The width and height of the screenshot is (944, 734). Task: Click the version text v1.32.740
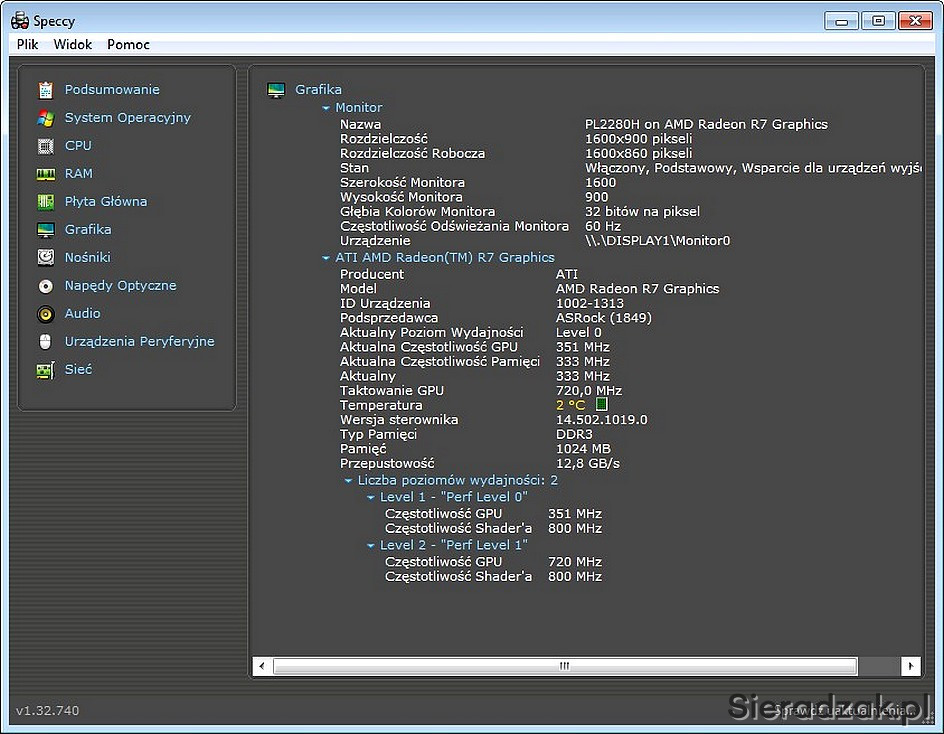tap(48, 711)
